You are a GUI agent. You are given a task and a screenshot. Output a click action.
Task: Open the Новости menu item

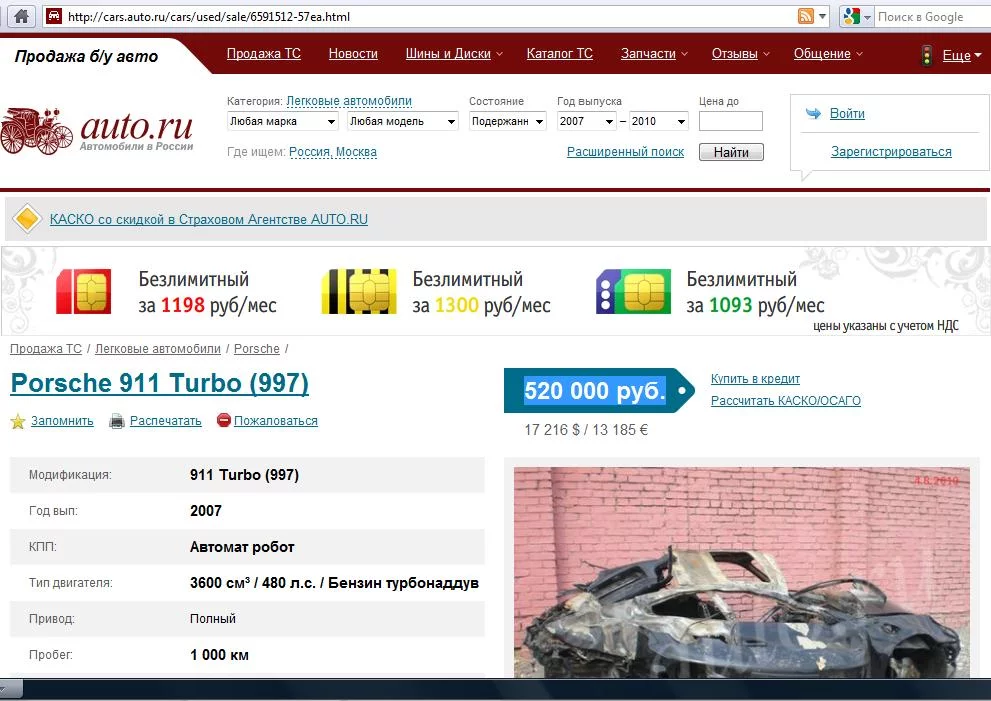tap(353, 54)
